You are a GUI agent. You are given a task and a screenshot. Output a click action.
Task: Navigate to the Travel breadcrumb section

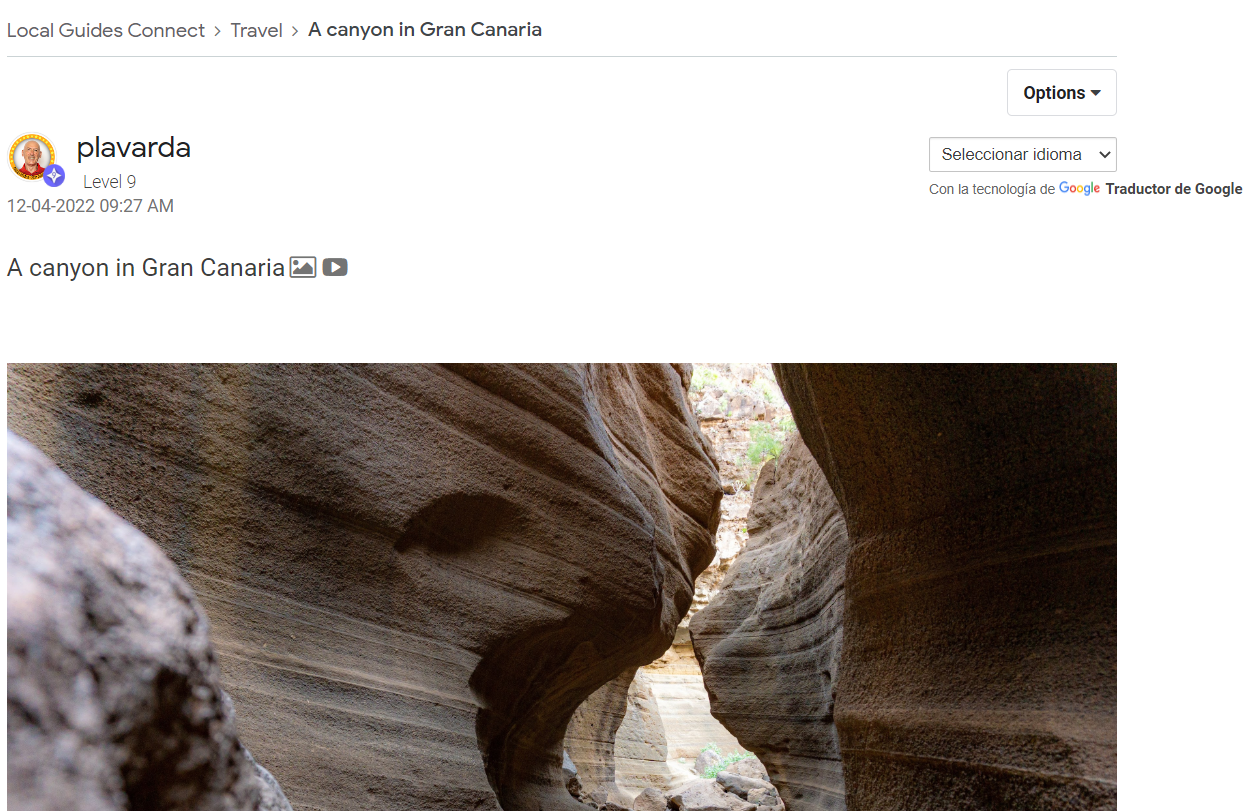pyautogui.click(x=256, y=30)
